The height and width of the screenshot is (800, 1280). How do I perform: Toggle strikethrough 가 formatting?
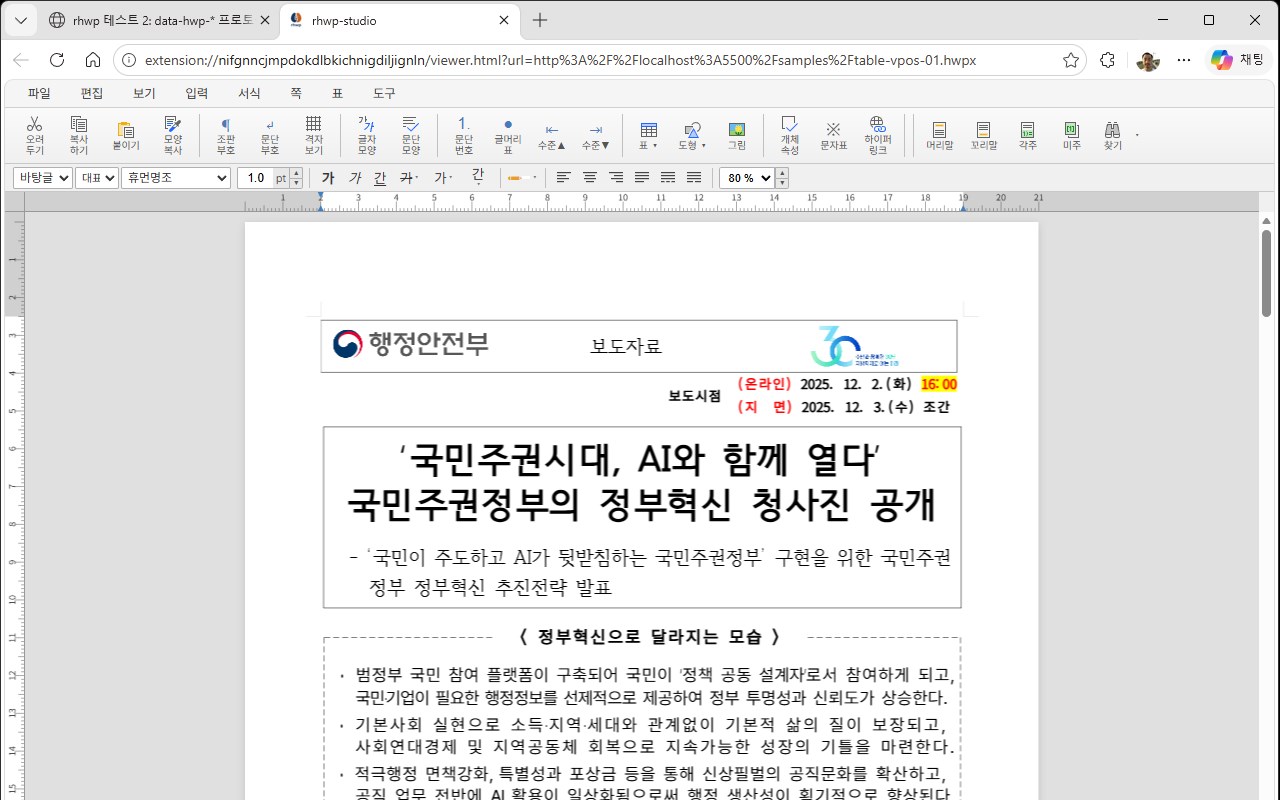pos(407,178)
